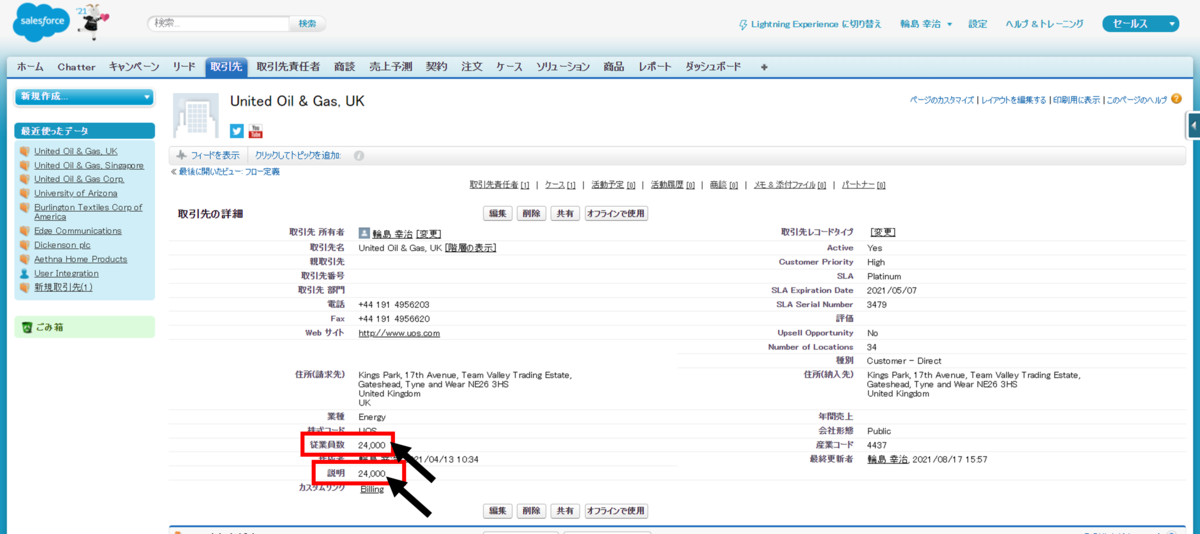1200x534 pixels.
Task: Jump to ケース [1] related list
Action: (x=560, y=185)
